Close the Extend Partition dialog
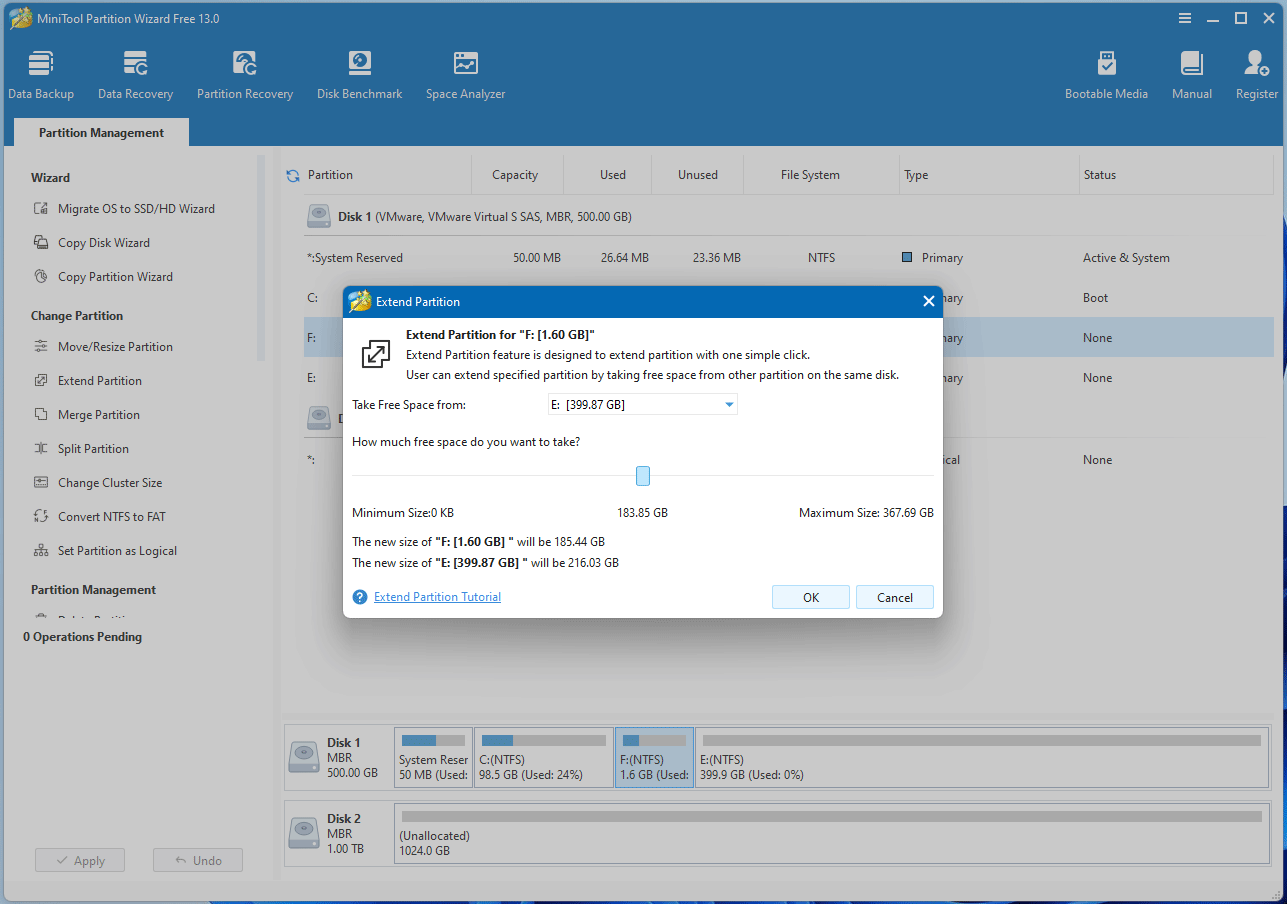 click(x=928, y=301)
